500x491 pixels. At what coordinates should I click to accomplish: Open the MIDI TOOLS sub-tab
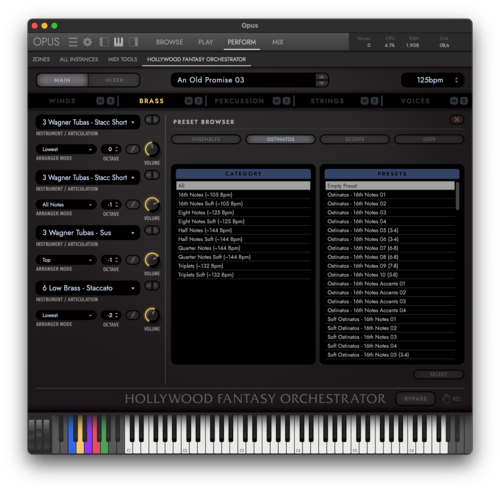click(x=122, y=59)
